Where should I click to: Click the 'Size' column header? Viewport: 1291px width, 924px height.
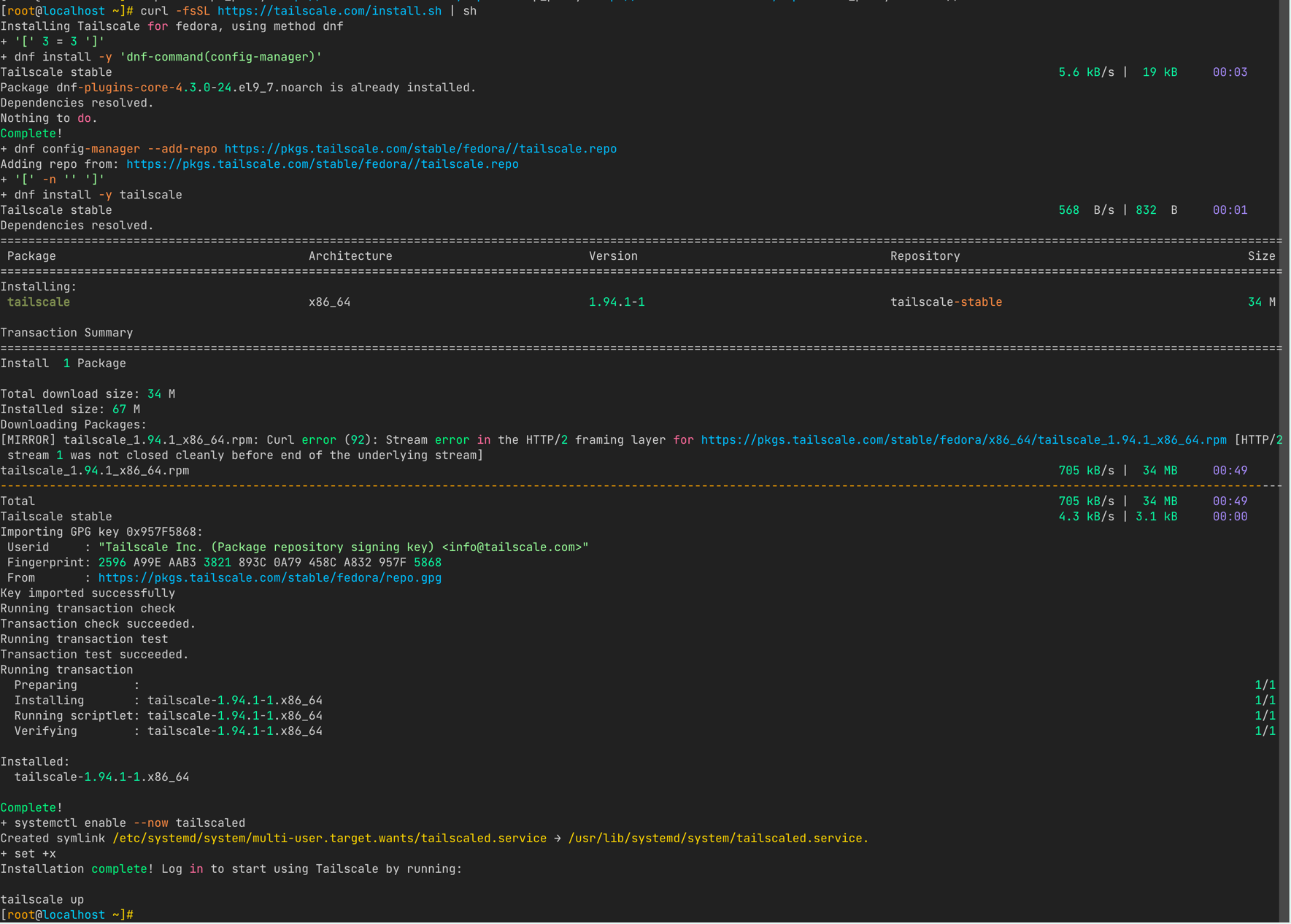[x=1261, y=256]
